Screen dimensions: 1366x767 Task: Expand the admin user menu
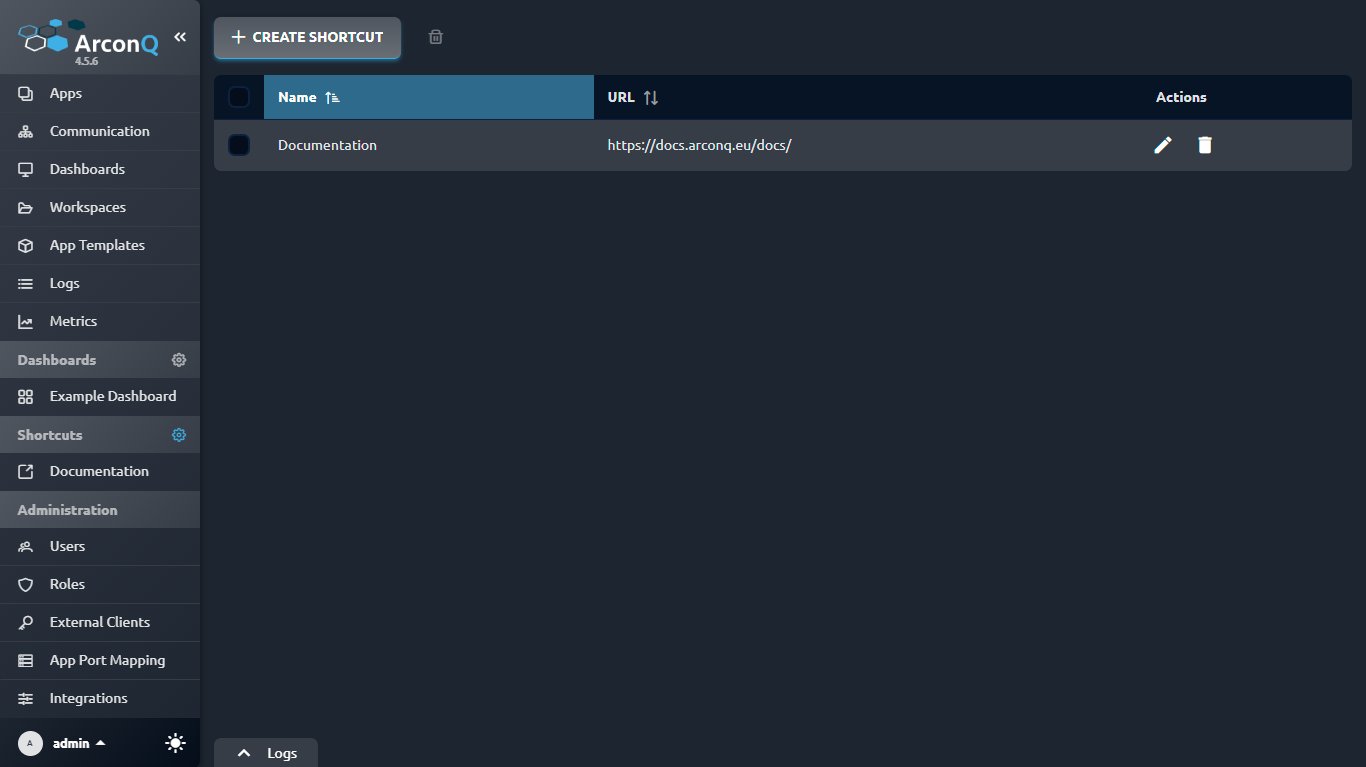79,743
